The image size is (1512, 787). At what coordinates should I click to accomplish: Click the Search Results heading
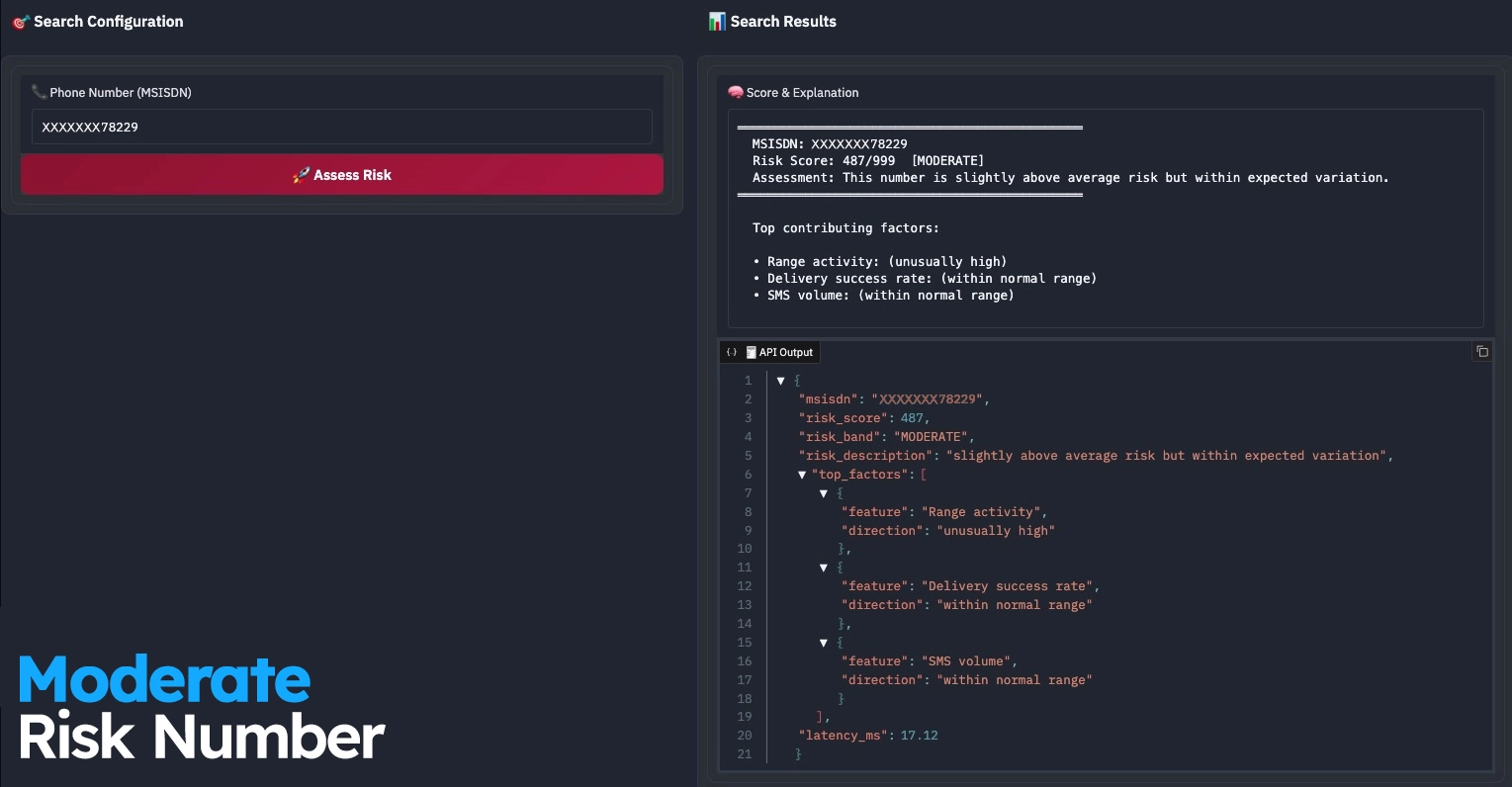coord(783,21)
